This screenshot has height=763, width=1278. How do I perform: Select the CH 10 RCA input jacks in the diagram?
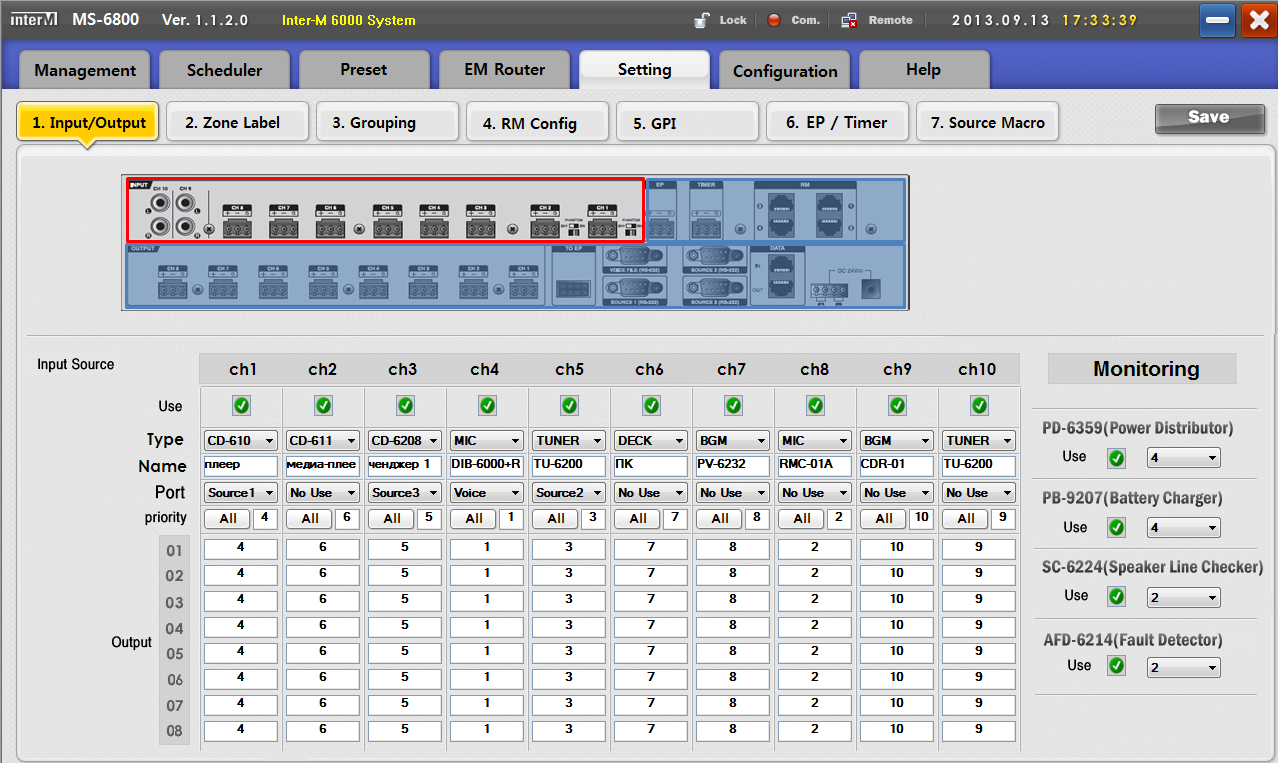point(158,213)
